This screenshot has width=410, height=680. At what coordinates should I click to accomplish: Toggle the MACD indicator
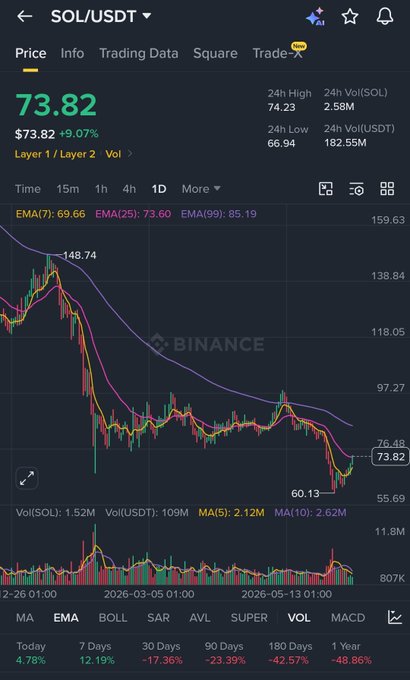point(348,618)
